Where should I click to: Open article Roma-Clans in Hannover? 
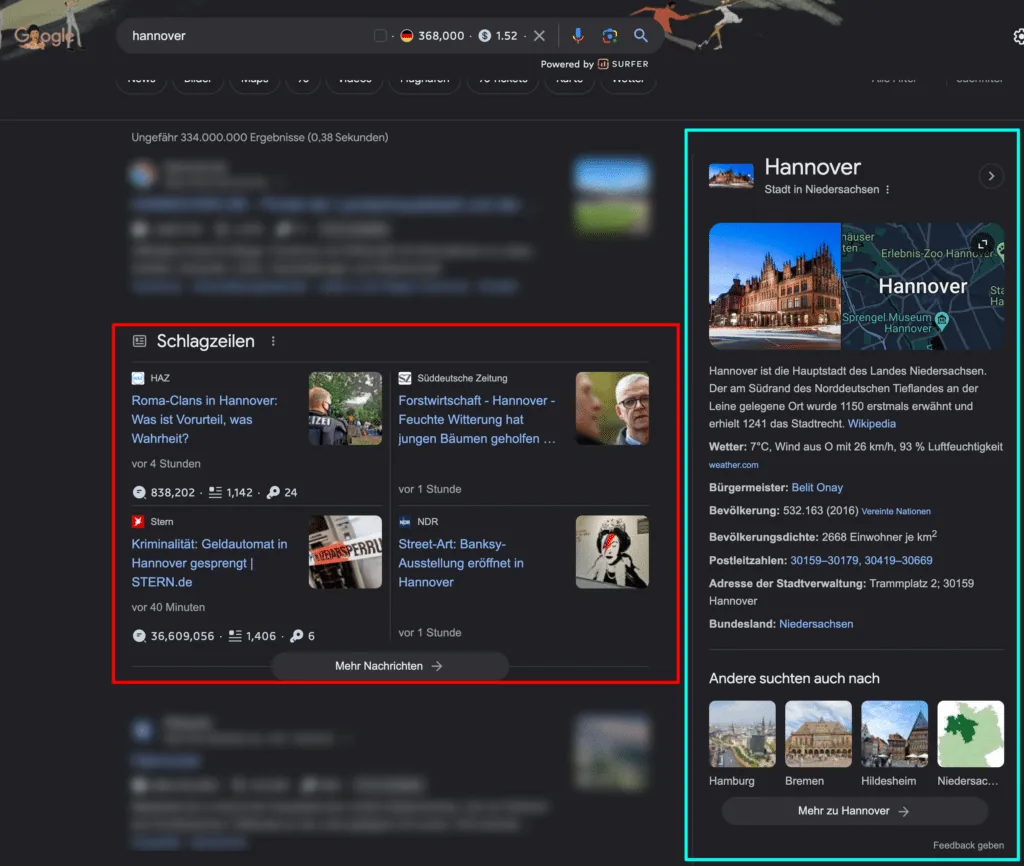click(x=204, y=419)
